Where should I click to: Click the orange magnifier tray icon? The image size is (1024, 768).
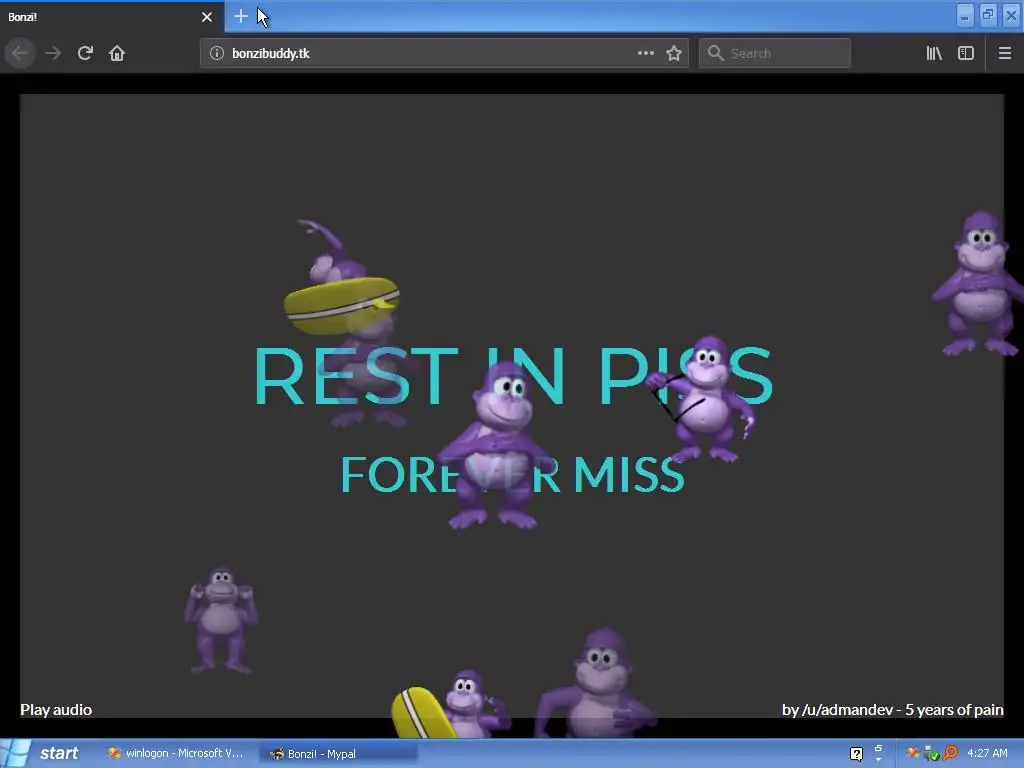[x=950, y=753]
